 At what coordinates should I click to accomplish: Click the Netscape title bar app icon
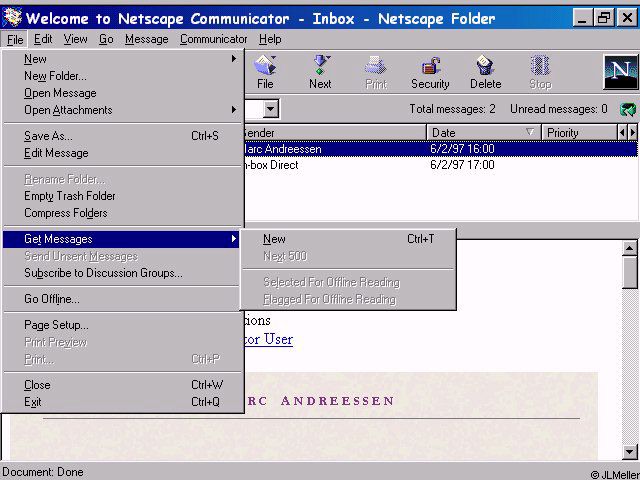point(12,17)
